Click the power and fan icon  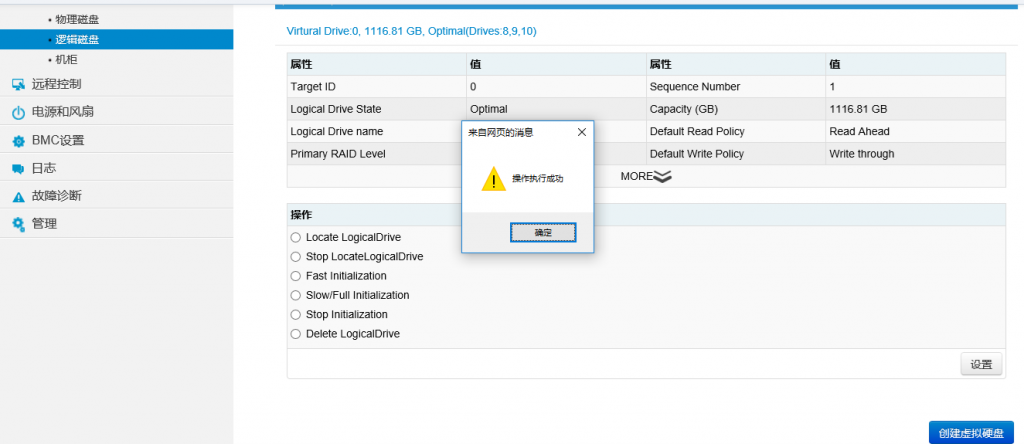pos(18,112)
